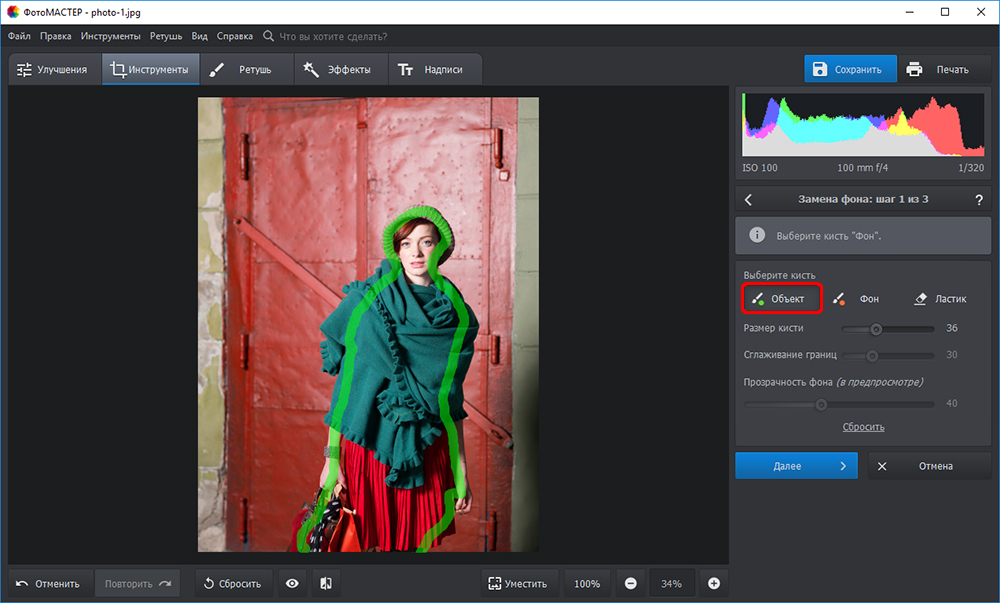Open the Файл menu
Viewport: 1000px width, 603px height.
click(19, 36)
